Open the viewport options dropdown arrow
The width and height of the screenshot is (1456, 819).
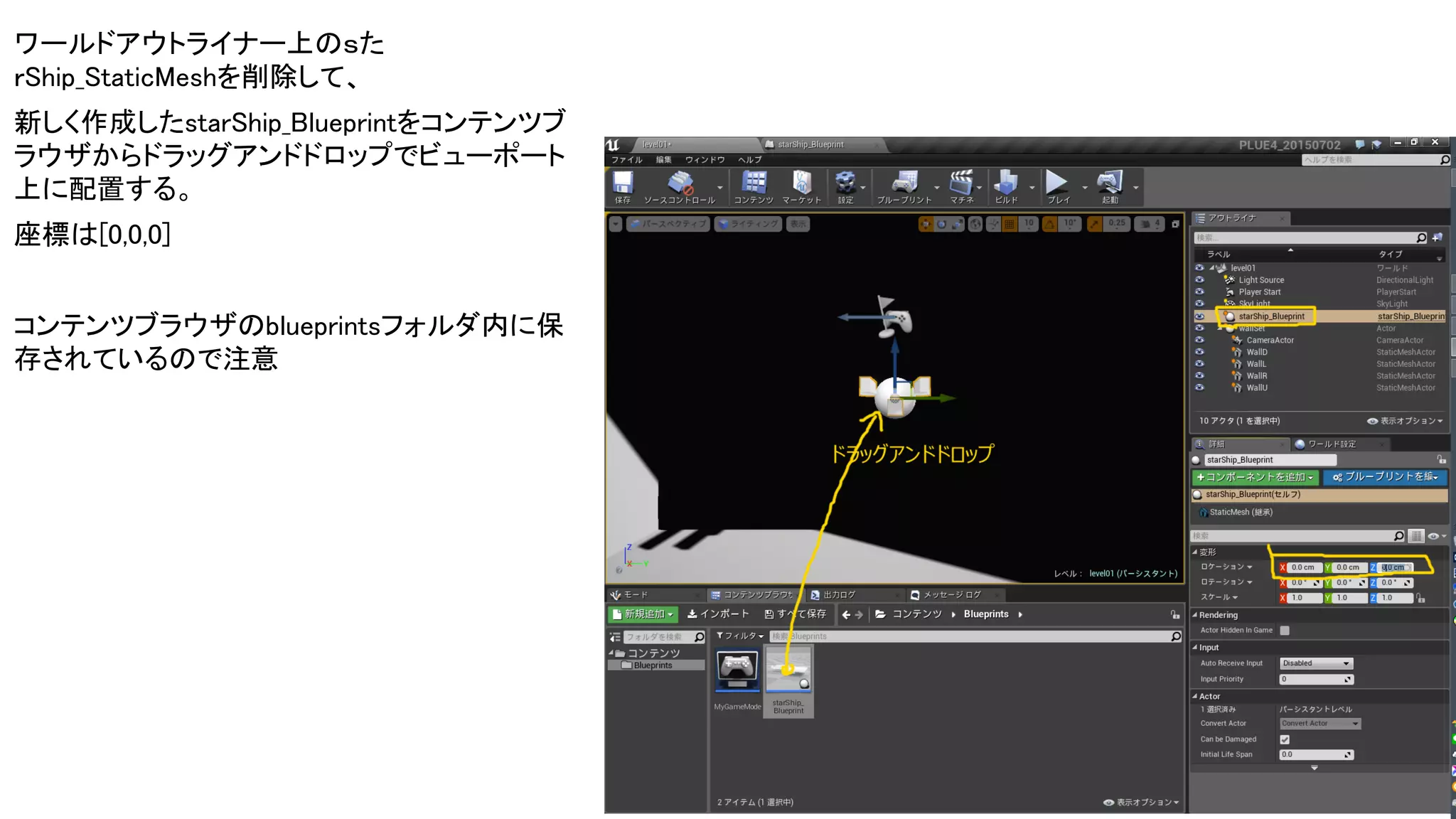(x=616, y=224)
